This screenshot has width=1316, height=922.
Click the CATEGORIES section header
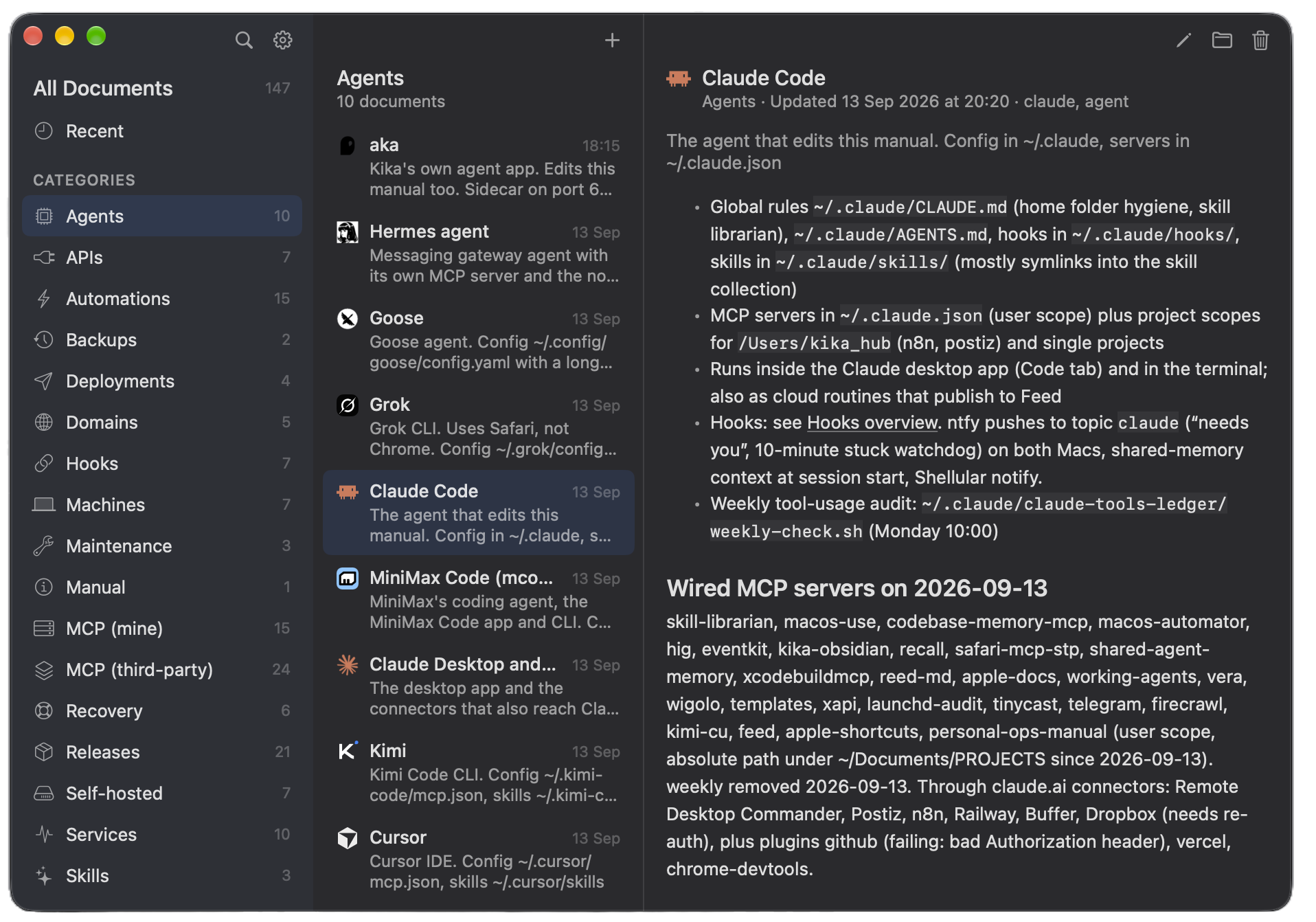pos(84,180)
